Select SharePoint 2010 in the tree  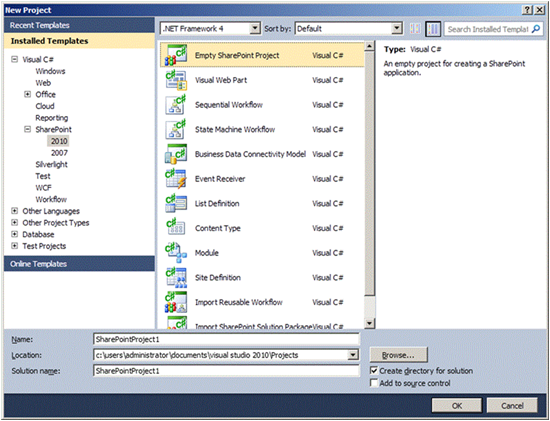(x=59, y=141)
